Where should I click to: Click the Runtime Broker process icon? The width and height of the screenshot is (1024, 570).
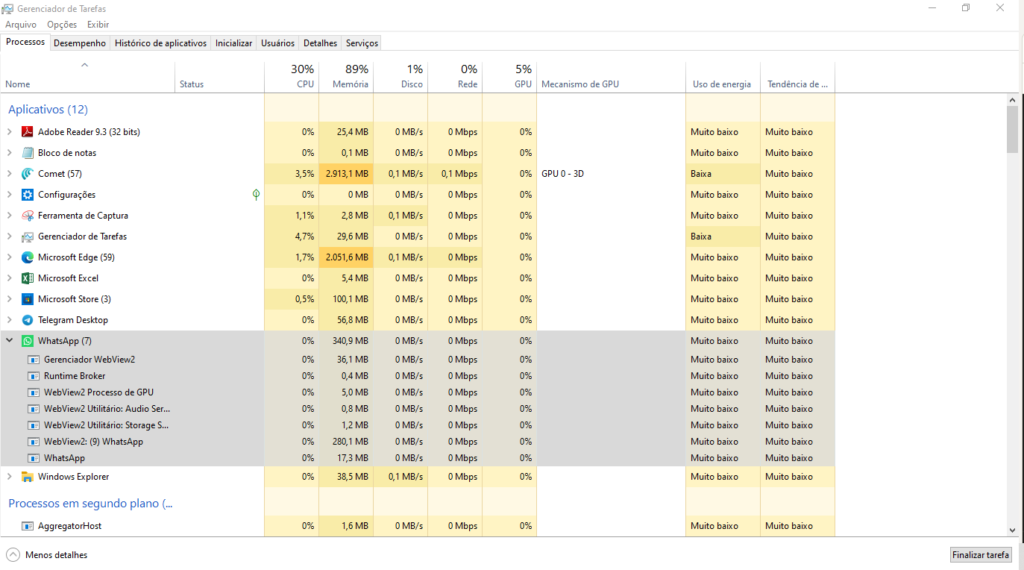click(x=33, y=376)
